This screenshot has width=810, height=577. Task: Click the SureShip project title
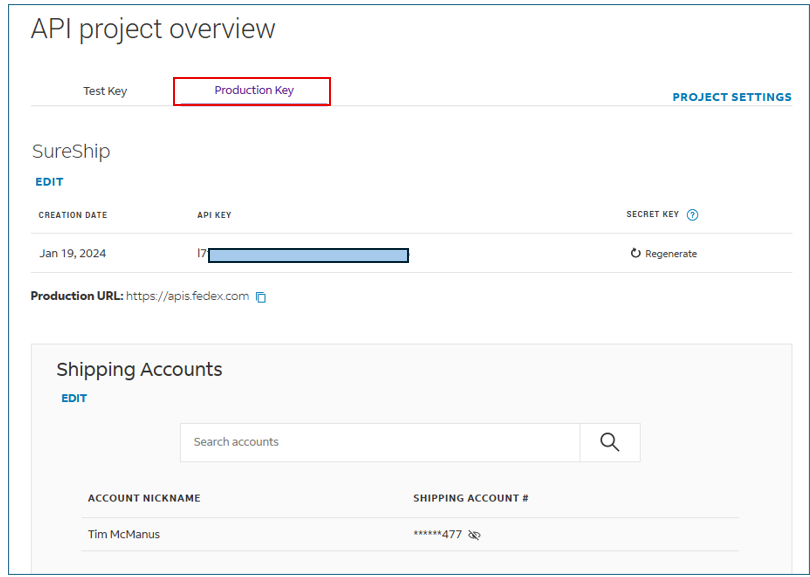pyautogui.click(x=71, y=152)
